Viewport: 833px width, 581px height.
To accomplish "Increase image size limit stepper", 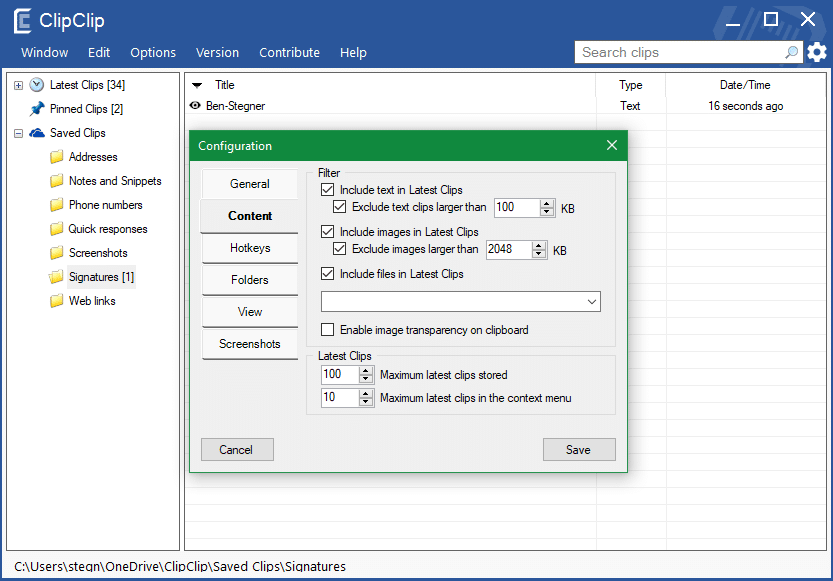I will (x=539, y=246).
